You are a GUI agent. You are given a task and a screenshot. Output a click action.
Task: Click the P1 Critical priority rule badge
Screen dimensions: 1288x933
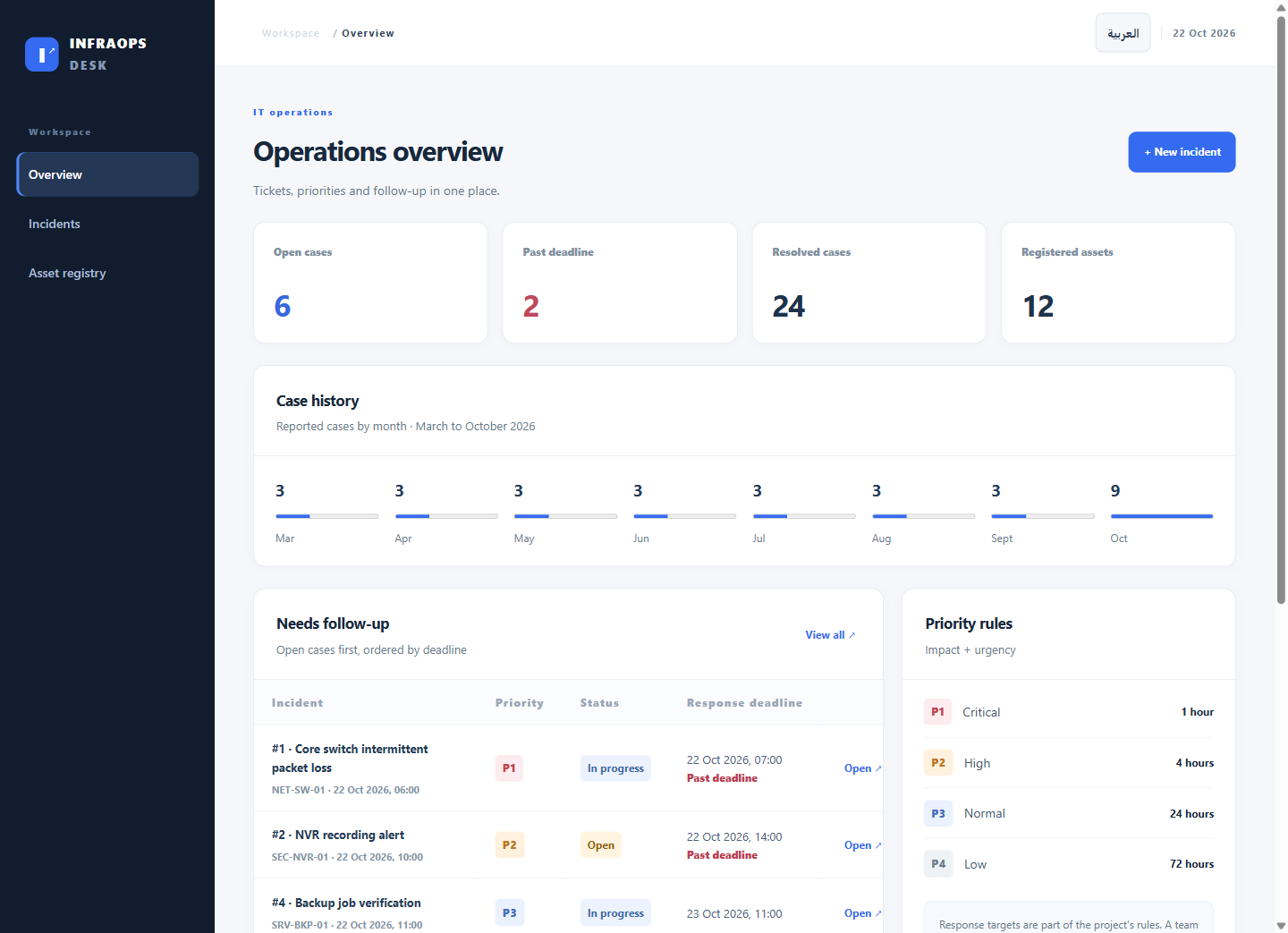(937, 712)
